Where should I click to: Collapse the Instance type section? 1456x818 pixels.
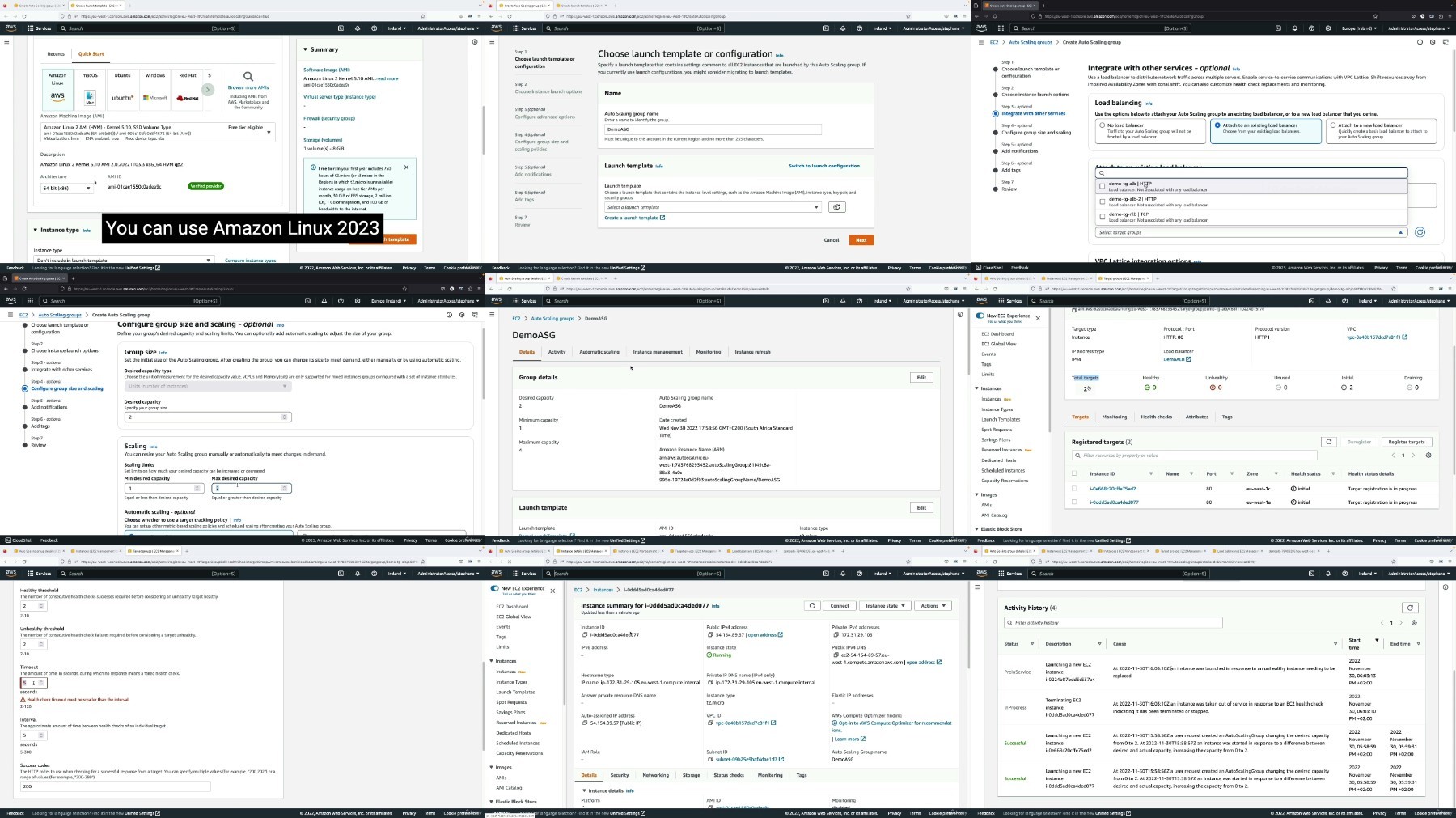36,230
